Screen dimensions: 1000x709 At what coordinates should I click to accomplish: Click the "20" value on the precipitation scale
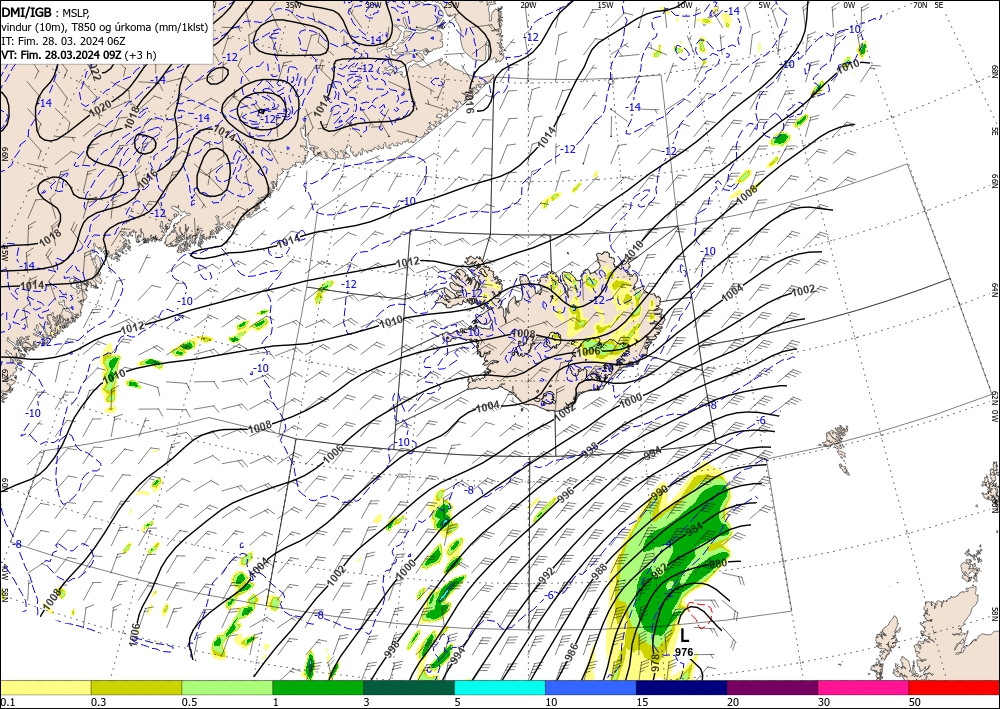pos(733,702)
